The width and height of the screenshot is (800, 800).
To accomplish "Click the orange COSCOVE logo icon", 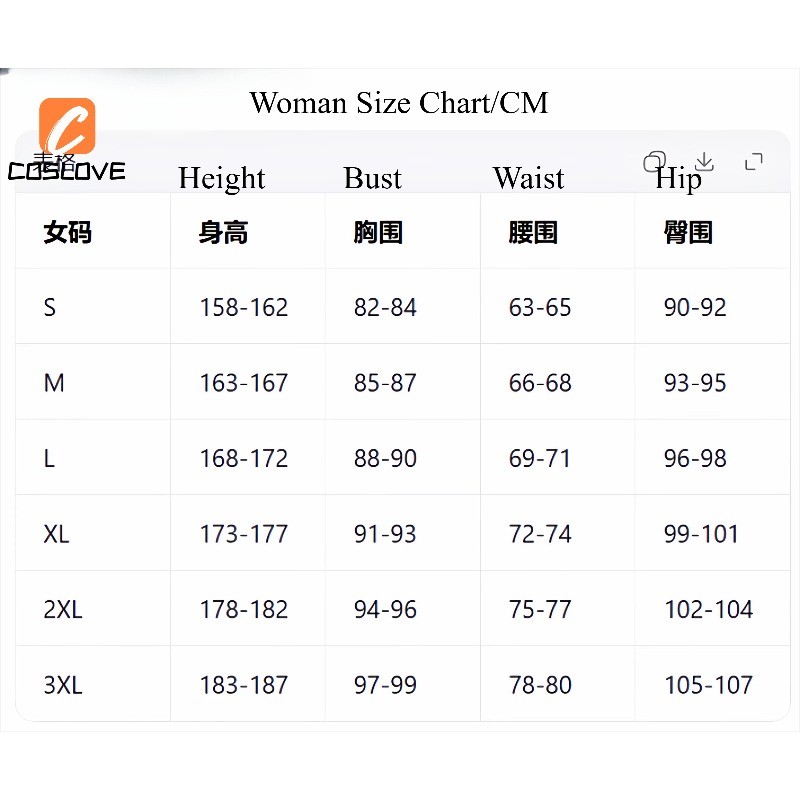I will point(67,126).
